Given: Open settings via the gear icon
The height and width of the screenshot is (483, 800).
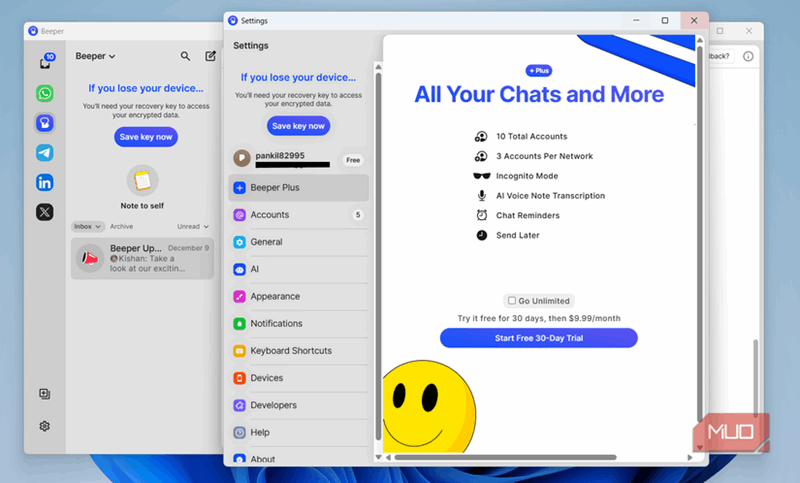Looking at the screenshot, I should coord(45,426).
